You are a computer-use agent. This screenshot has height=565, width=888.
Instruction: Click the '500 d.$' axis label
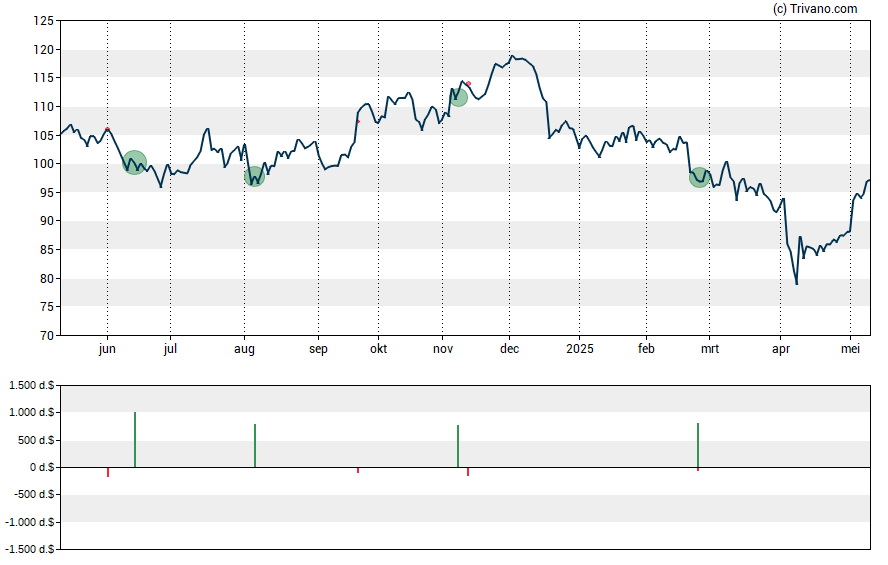[36, 440]
